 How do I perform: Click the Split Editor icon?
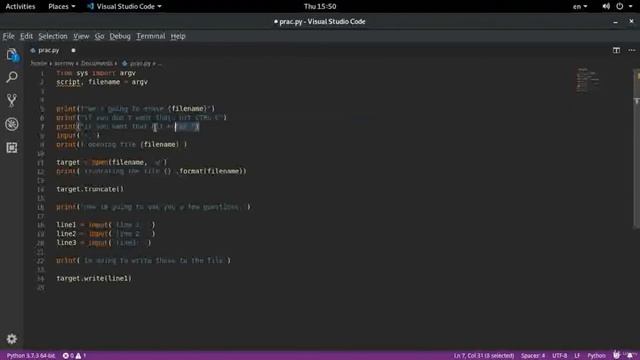[x=616, y=50]
